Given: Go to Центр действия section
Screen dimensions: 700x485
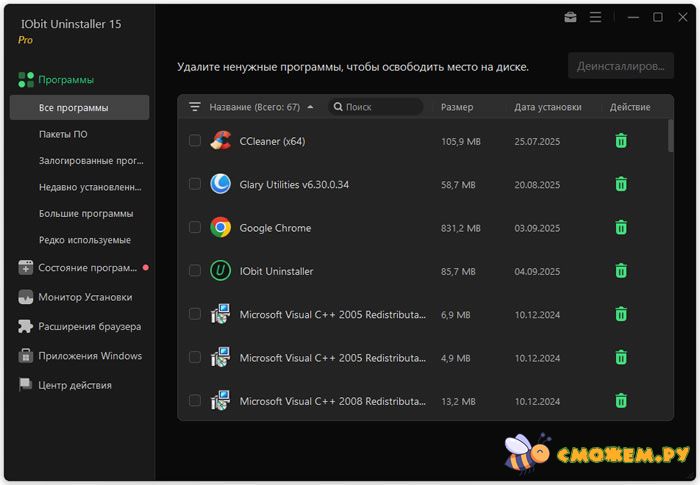Looking at the screenshot, I should [x=75, y=385].
